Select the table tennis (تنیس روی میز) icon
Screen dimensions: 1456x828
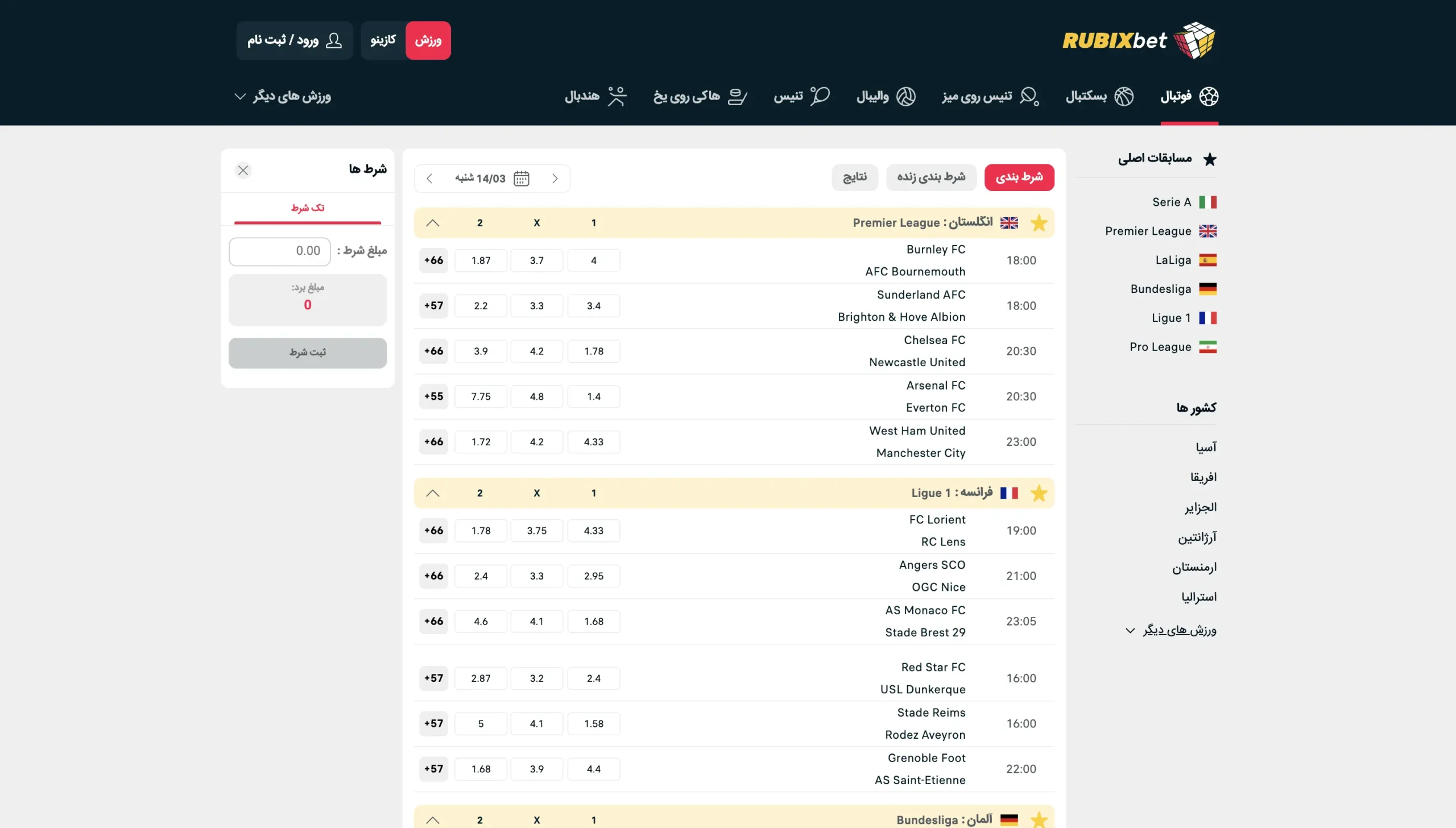click(x=1029, y=97)
